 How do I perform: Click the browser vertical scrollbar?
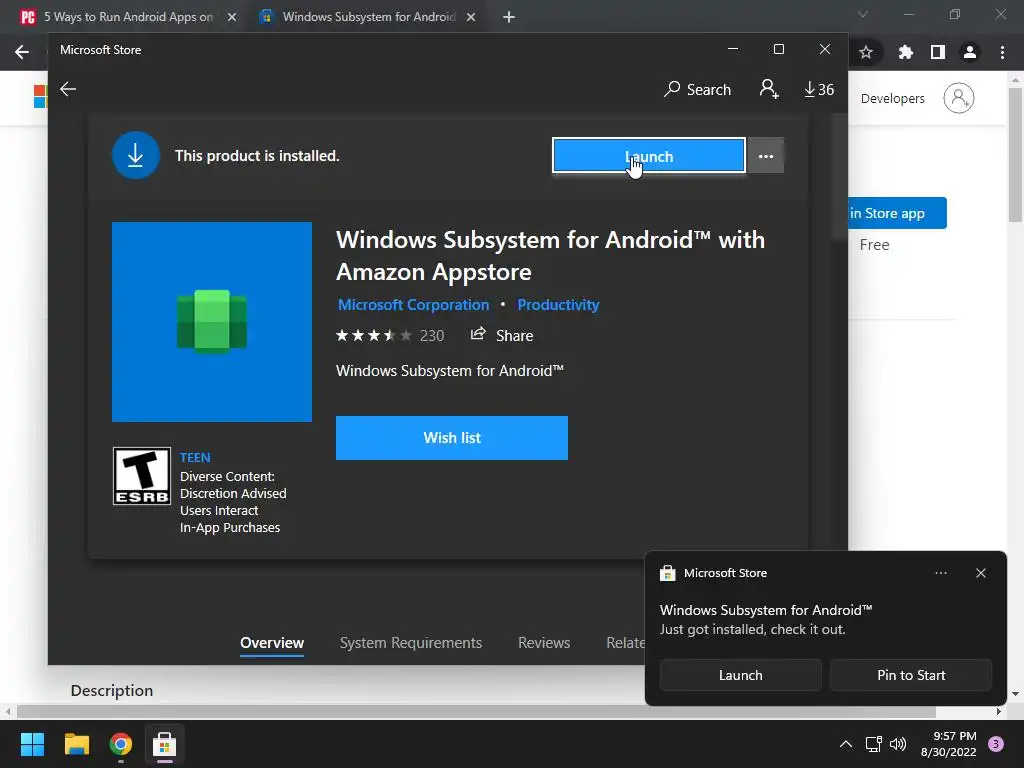click(1016, 155)
